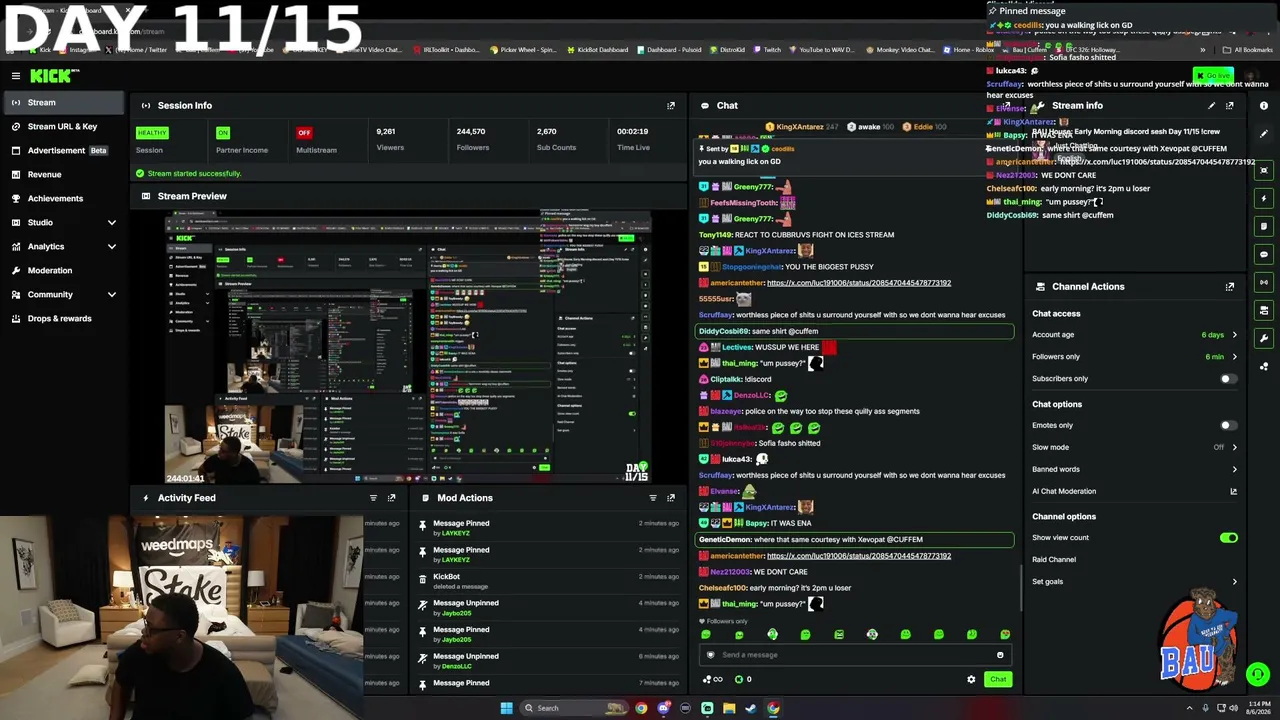
Task: Navigate to Revenue
Action: (x=64, y=174)
